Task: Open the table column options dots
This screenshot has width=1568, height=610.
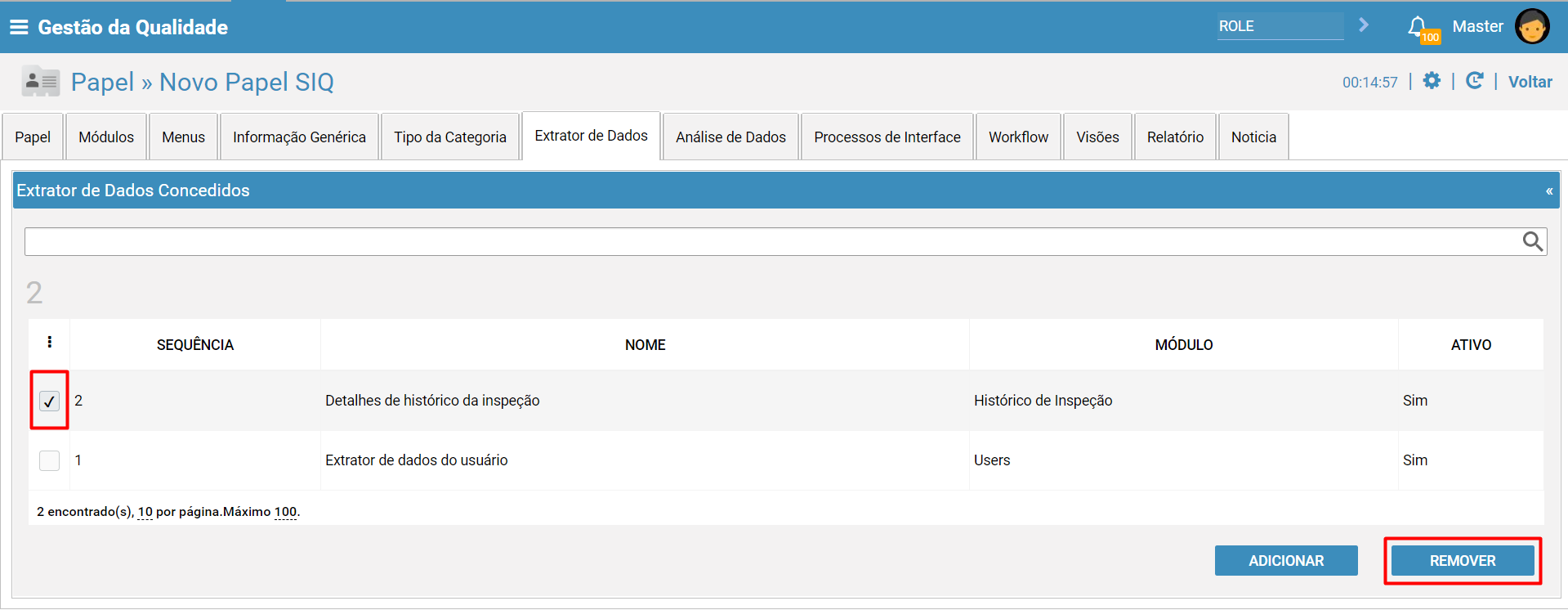Action: 50,342
